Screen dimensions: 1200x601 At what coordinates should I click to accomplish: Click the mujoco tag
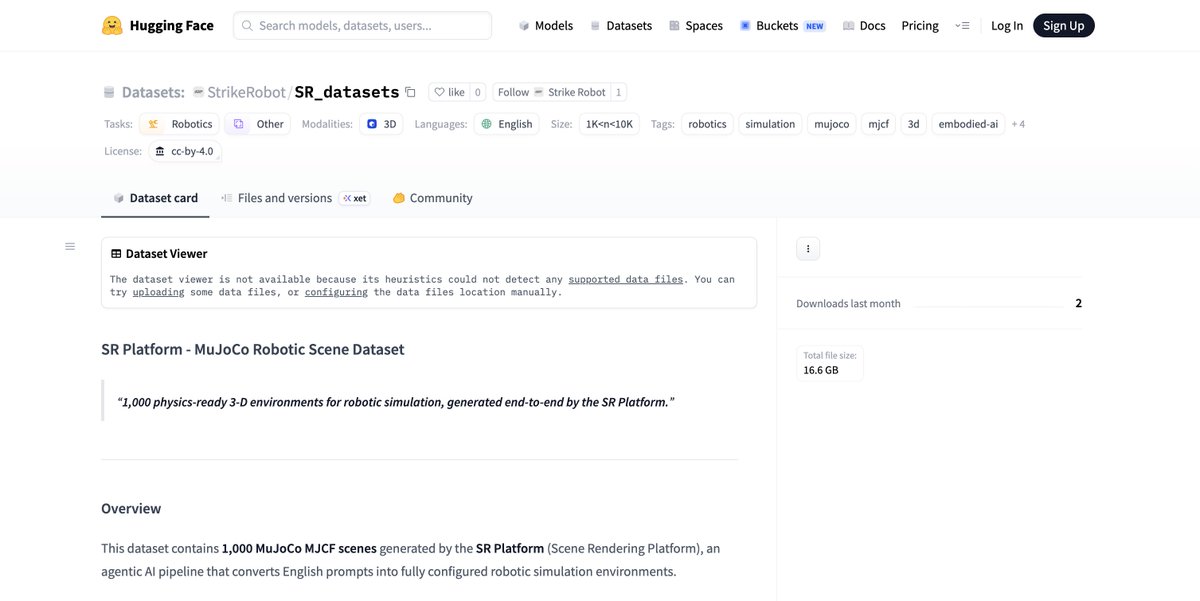[x=832, y=124]
